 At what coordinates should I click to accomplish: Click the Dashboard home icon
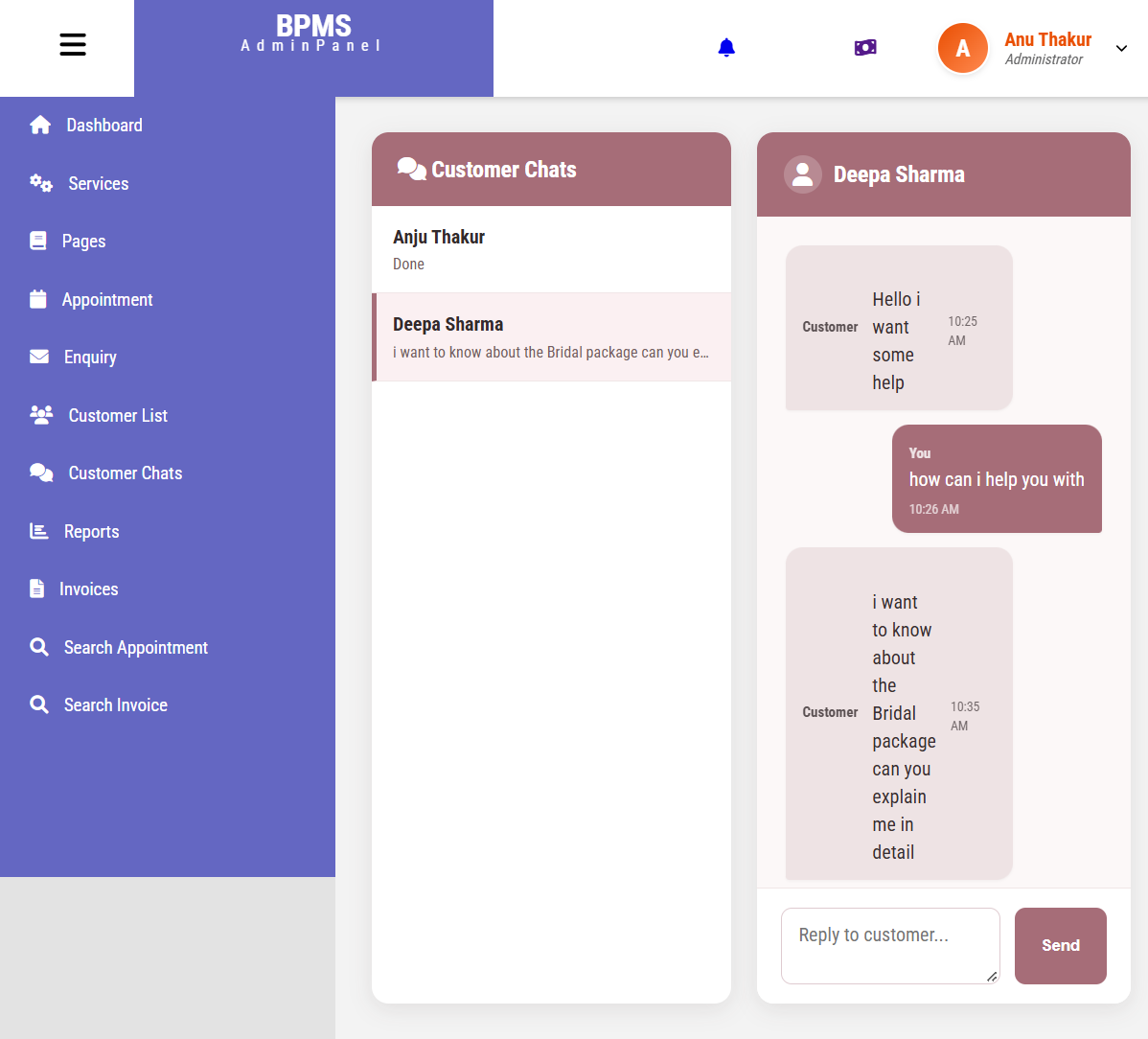[40, 126]
